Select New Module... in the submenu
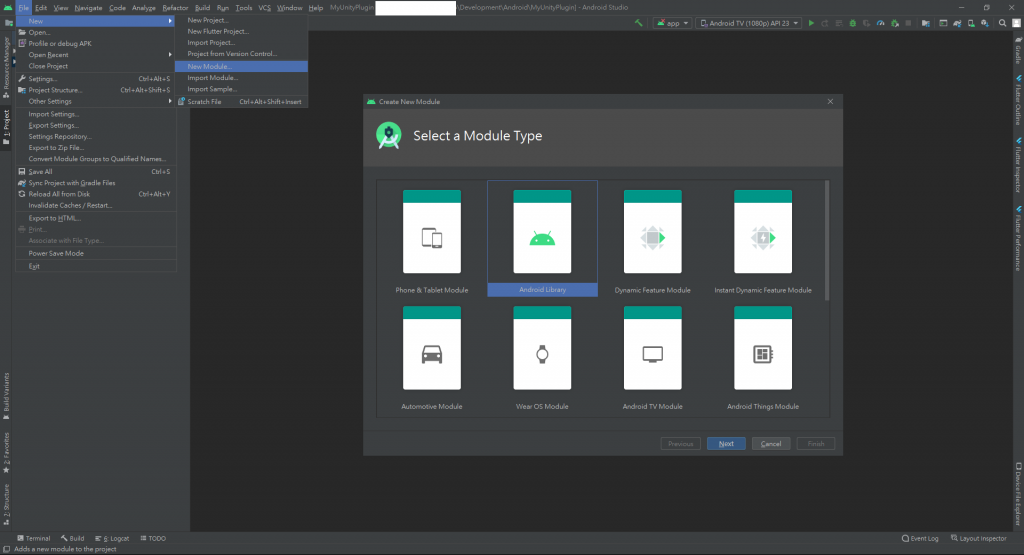The width and height of the screenshot is (1024, 555). point(241,66)
